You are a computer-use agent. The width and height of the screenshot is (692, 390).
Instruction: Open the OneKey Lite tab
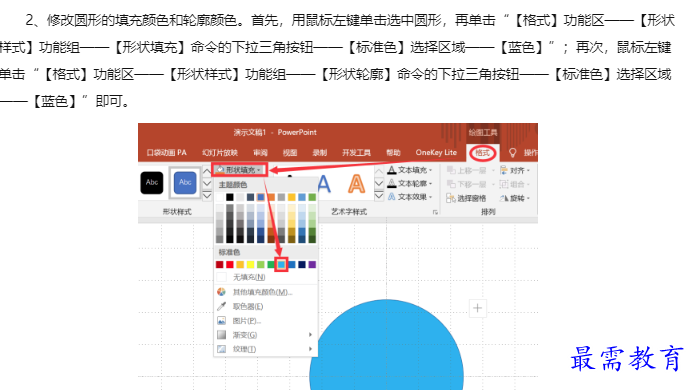tap(436, 153)
